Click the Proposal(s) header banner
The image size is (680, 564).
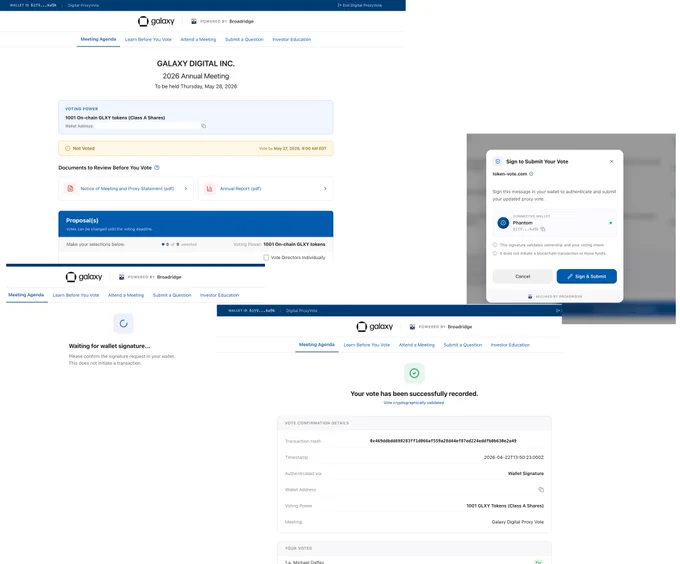point(196,224)
